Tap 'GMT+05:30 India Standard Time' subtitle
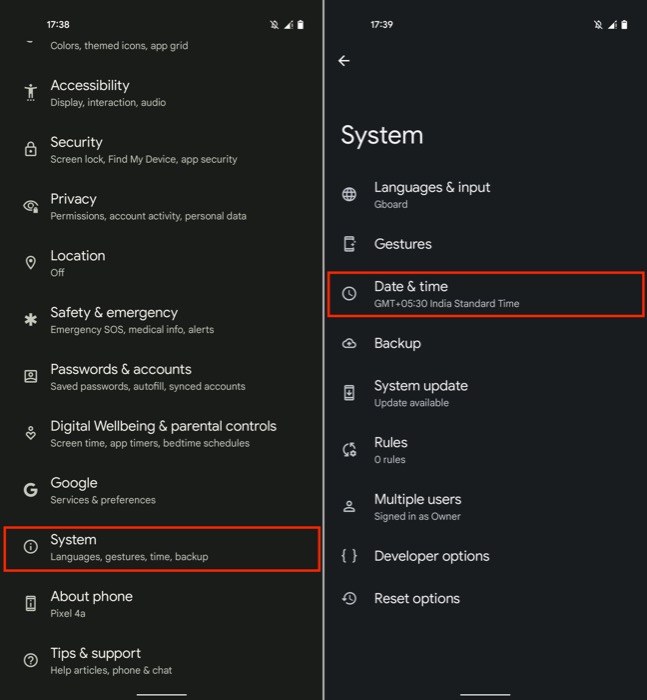 (x=447, y=304)
